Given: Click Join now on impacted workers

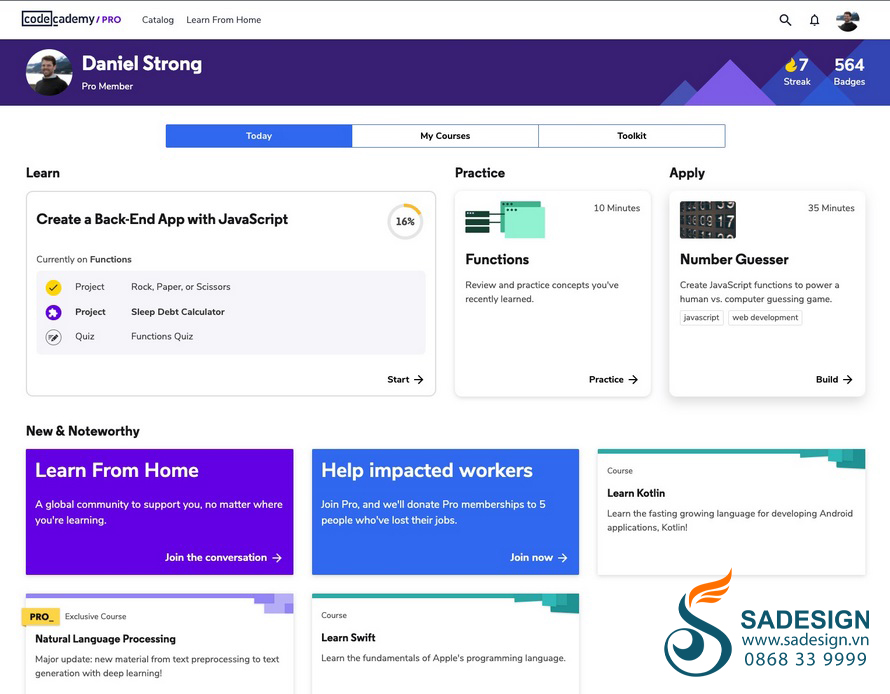Looking at the screenshot, I should [x=538, y=558].
